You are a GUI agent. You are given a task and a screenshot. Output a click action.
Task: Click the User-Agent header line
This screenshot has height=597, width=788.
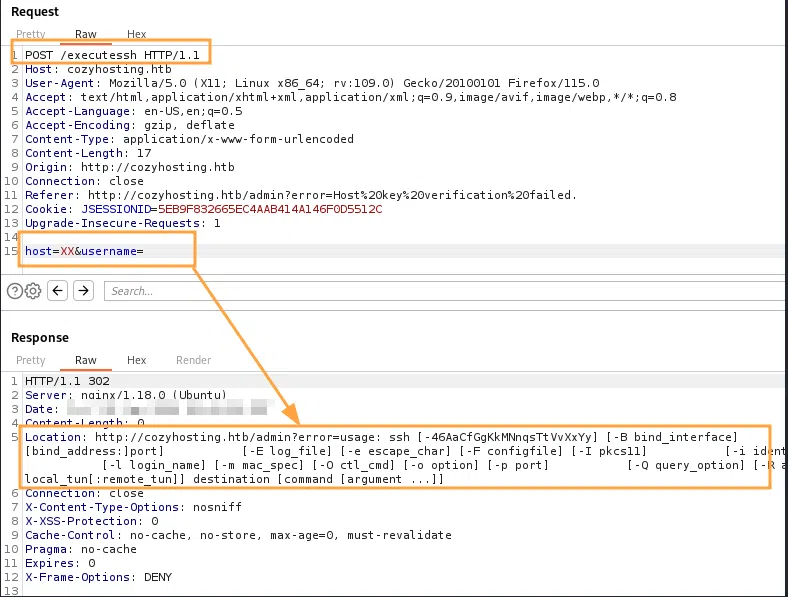[x=312, y=83]
